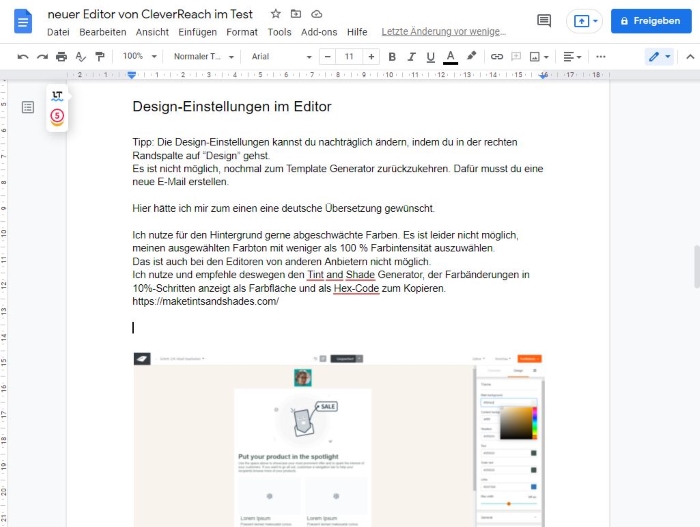Viewport: 700px width, 527px height.
Task: Show more toolbar options (three dots)
Action: point(601,57)
